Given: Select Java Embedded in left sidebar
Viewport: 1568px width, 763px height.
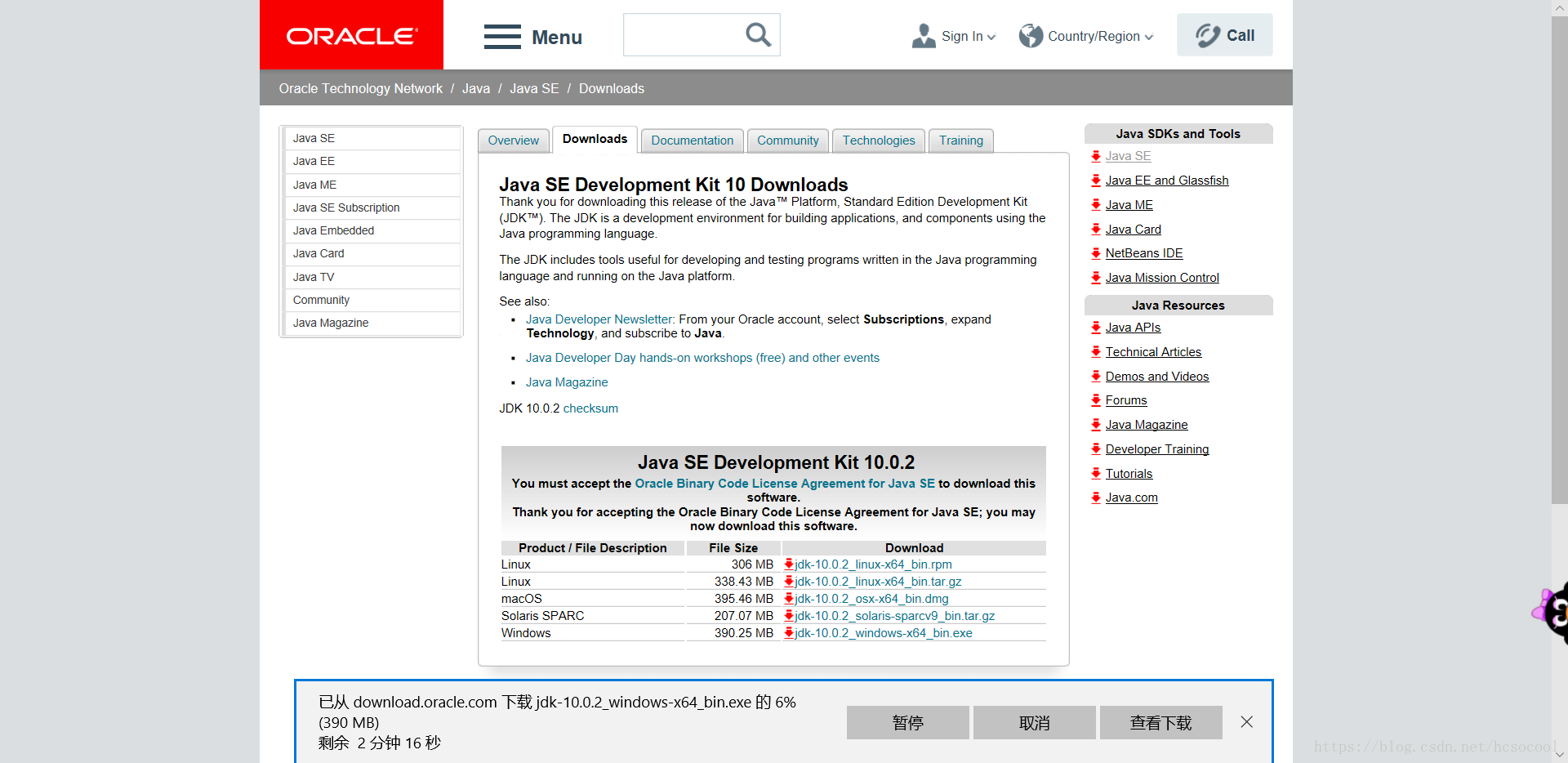Looking at the screenshot, I should pyautogui.click(x=372, y=230).
